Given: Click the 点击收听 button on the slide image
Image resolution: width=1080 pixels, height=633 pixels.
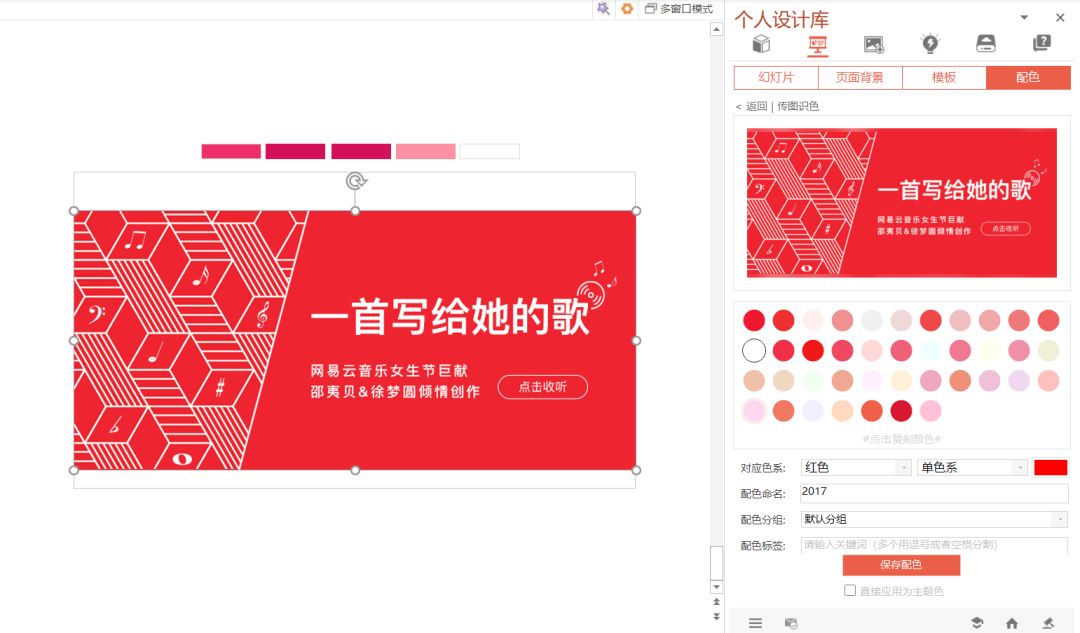Looking at the screenshot, I should click(x=543, y=387).
